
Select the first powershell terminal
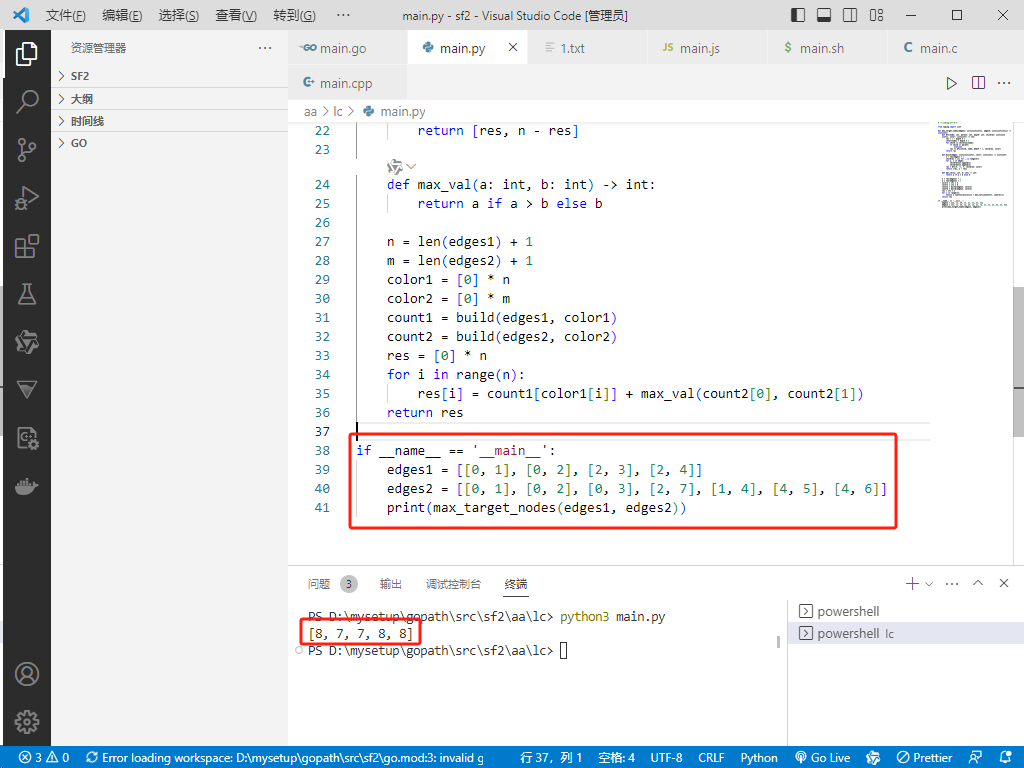[x=906, y=611]
